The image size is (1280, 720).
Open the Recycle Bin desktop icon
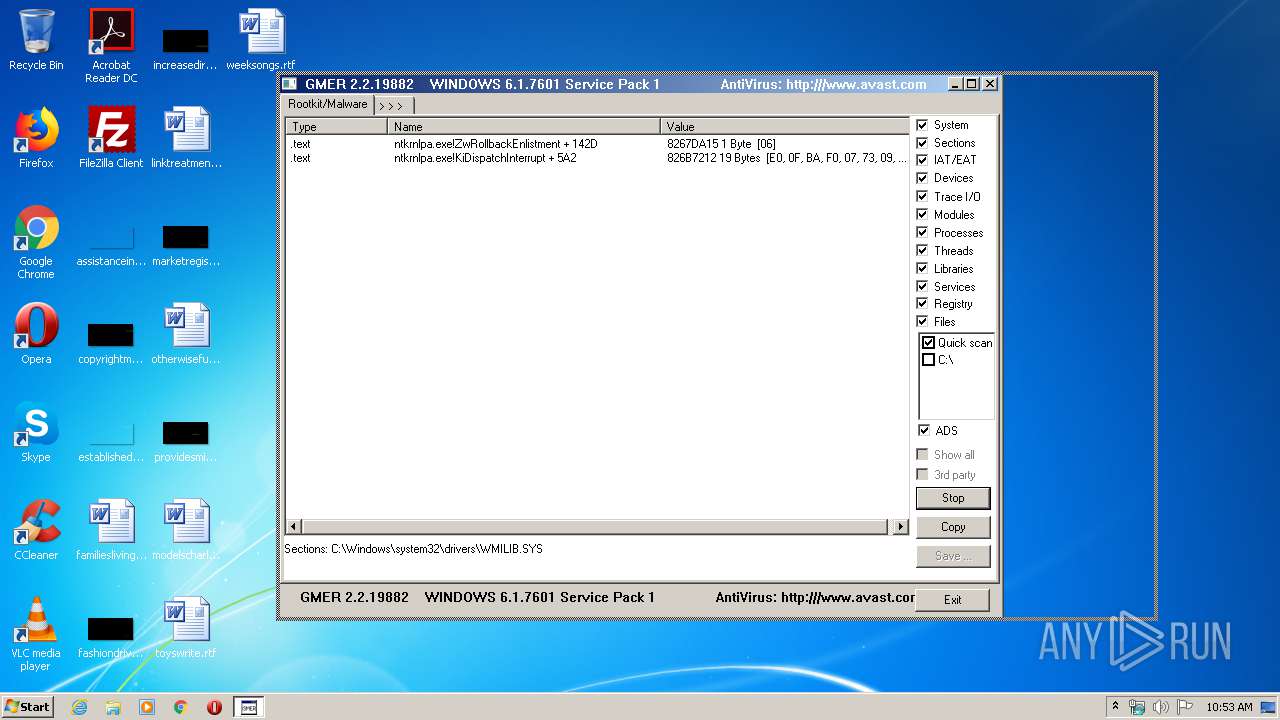[x=36, y=41]
